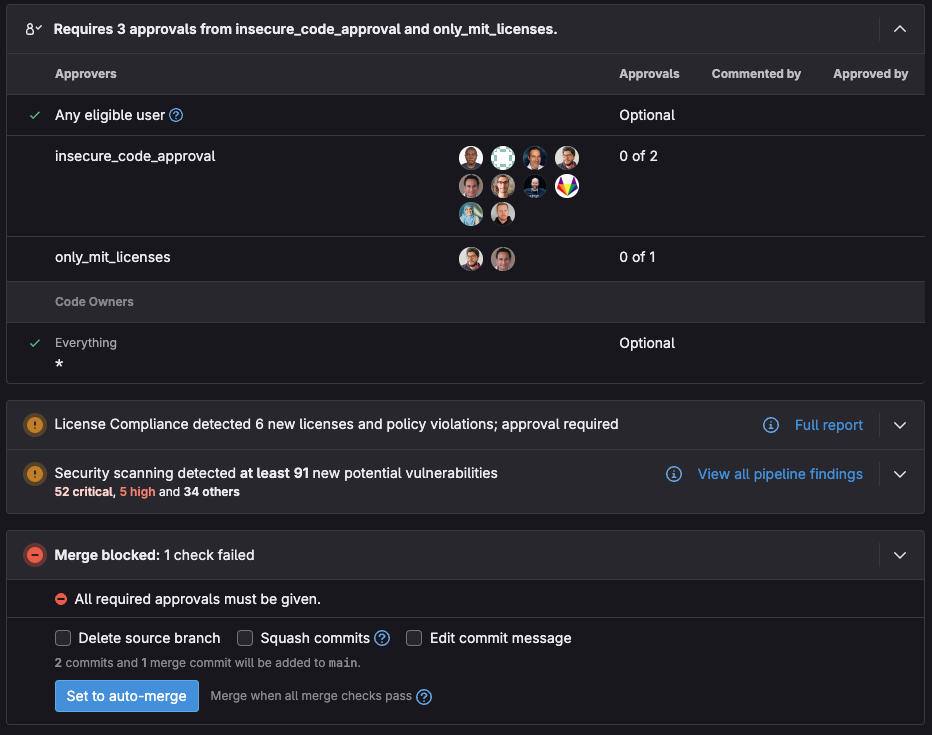
Task: Click the approvals user-check icon in the header
Action: pos(31,28)
